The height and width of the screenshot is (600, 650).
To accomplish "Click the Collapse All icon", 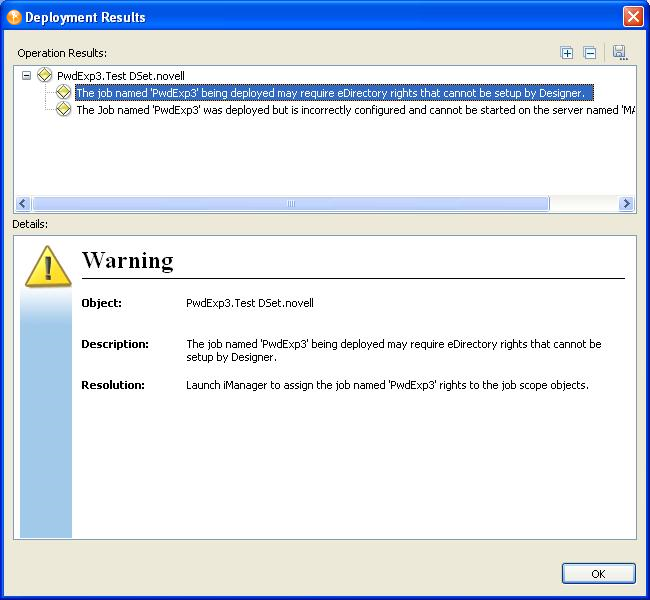I will pyautogui.click(x=589, y=53).
